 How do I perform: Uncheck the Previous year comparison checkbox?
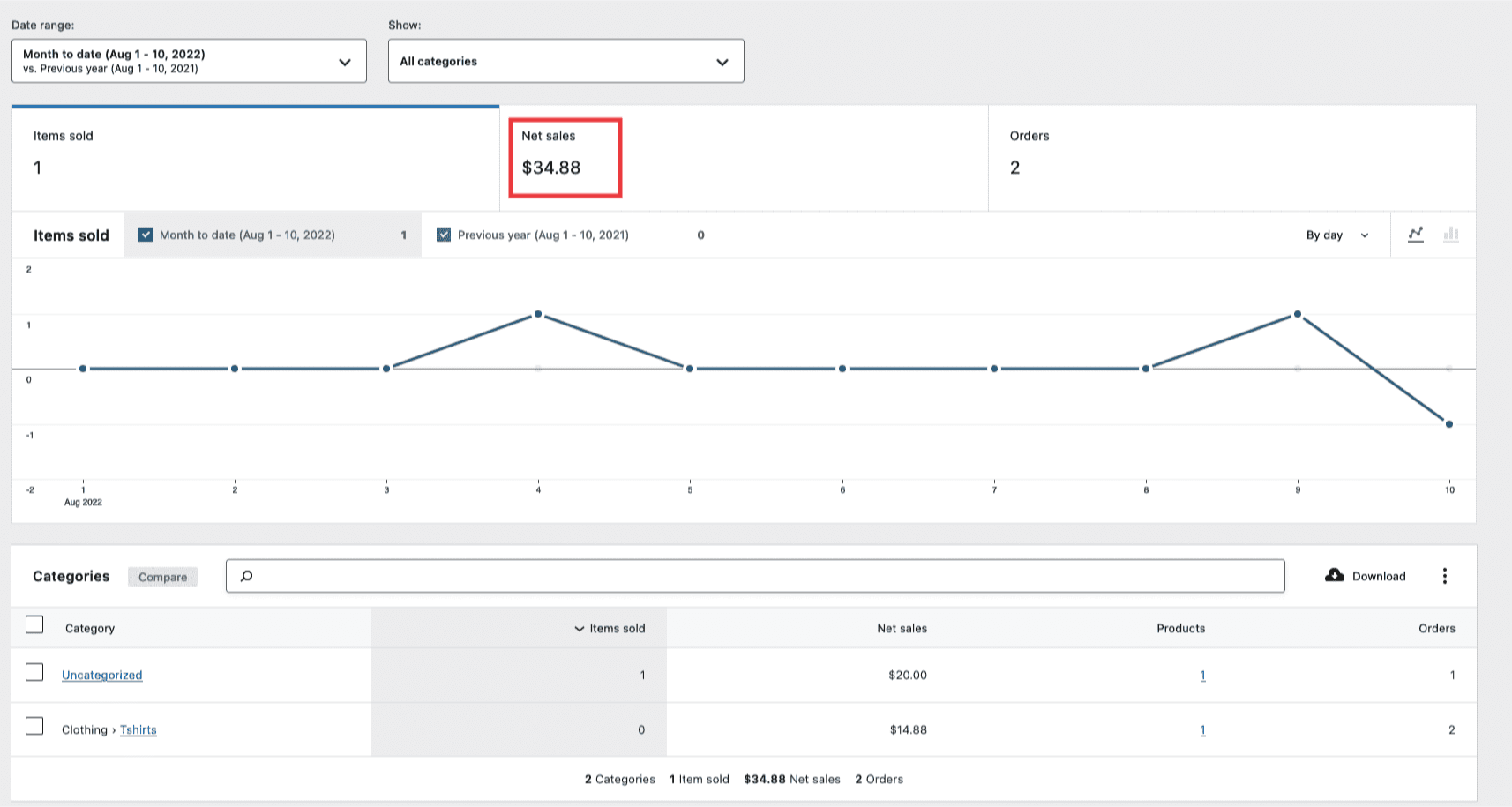tap(444, 235)
